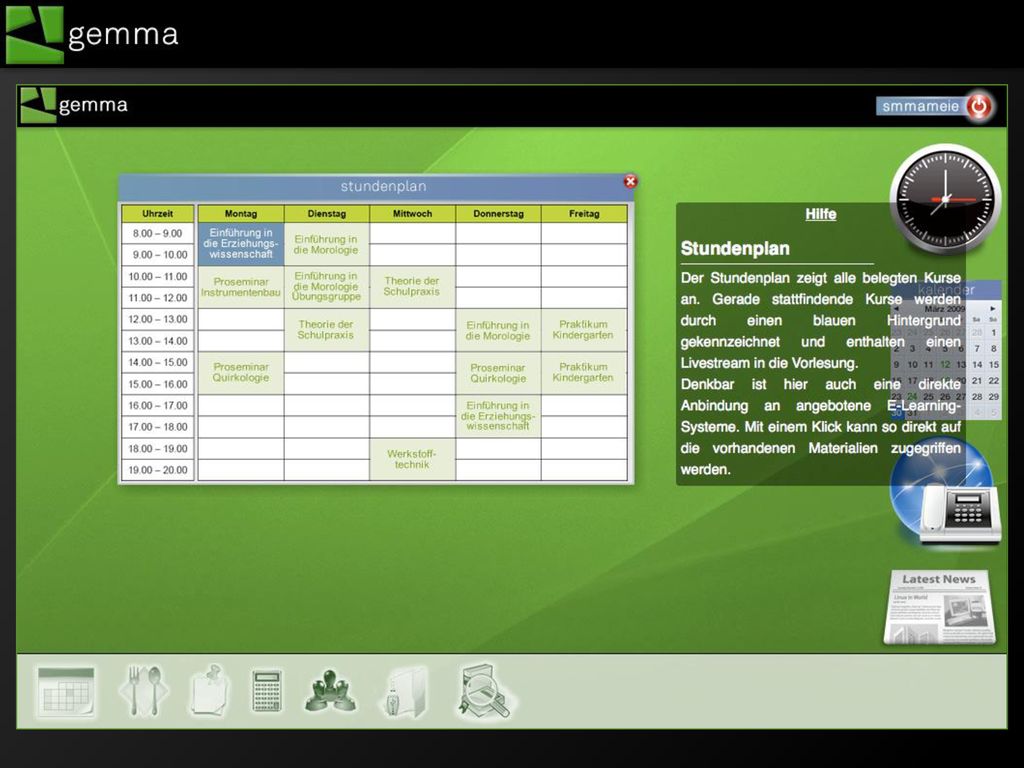Select Tuesday's Theorie der Schulpraxis cell
Viewport: 1024px width, 768px height.
point(327,330)
